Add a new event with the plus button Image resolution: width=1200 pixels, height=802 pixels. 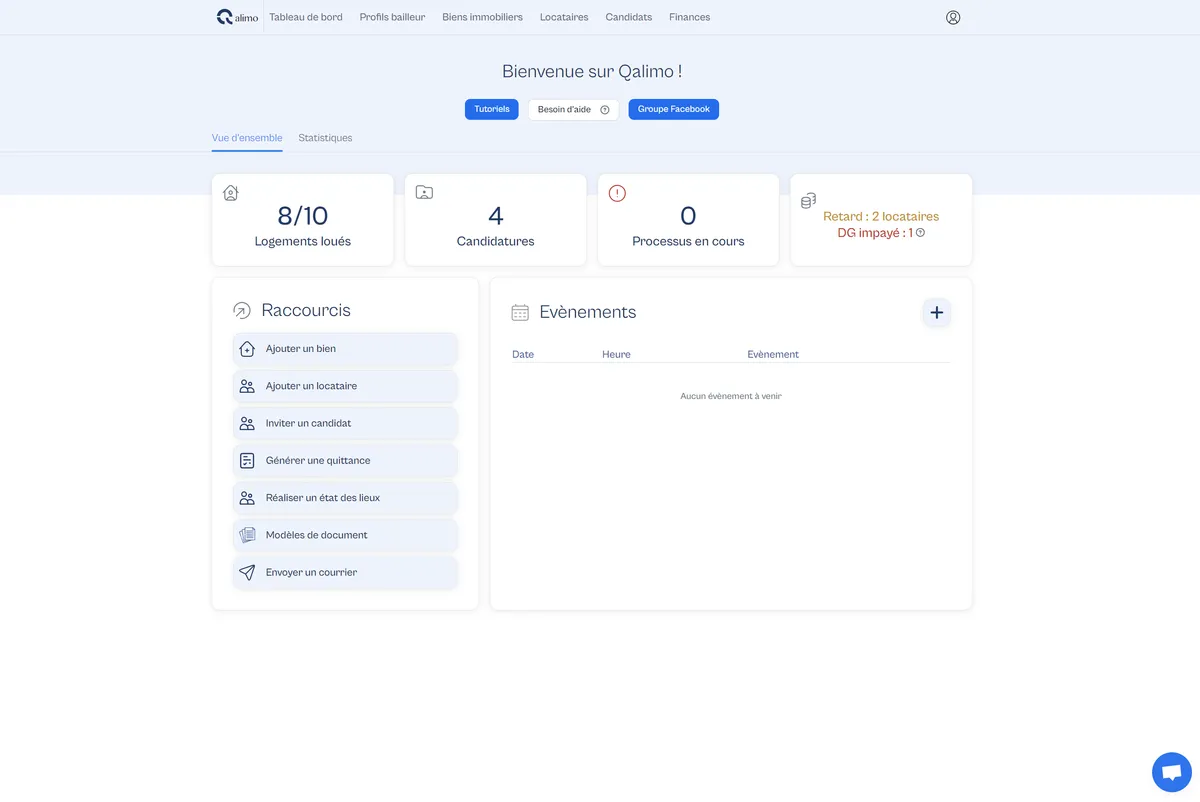937,313
